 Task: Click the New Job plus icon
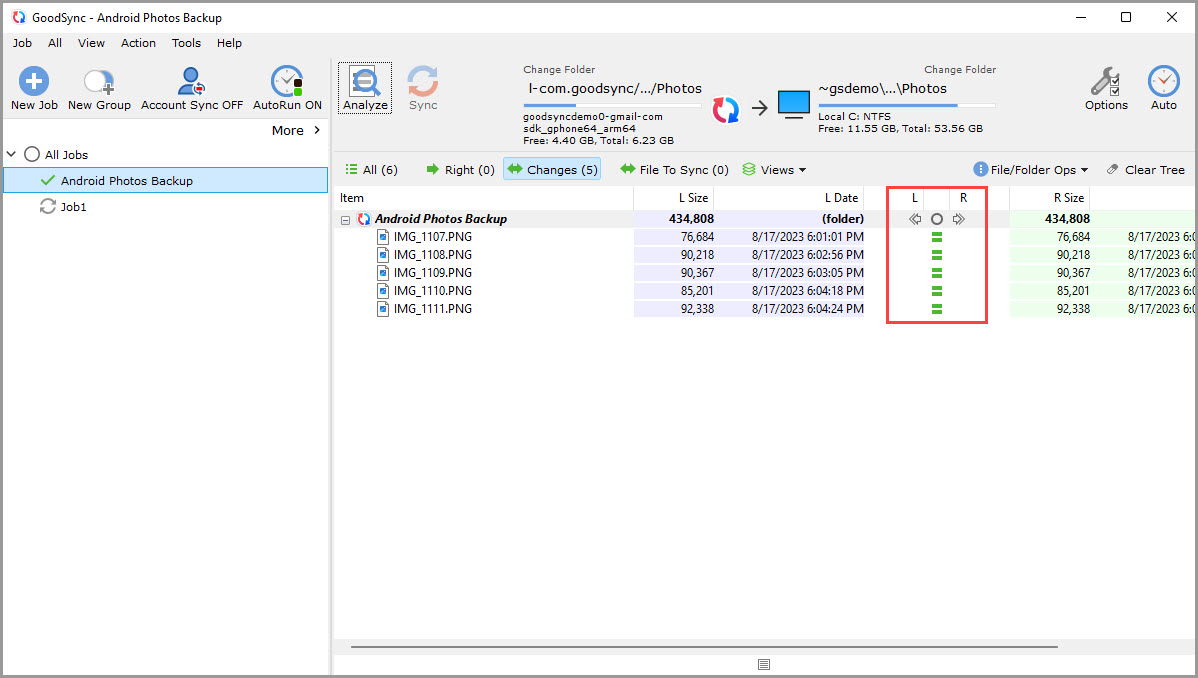(x=34, y=81)
